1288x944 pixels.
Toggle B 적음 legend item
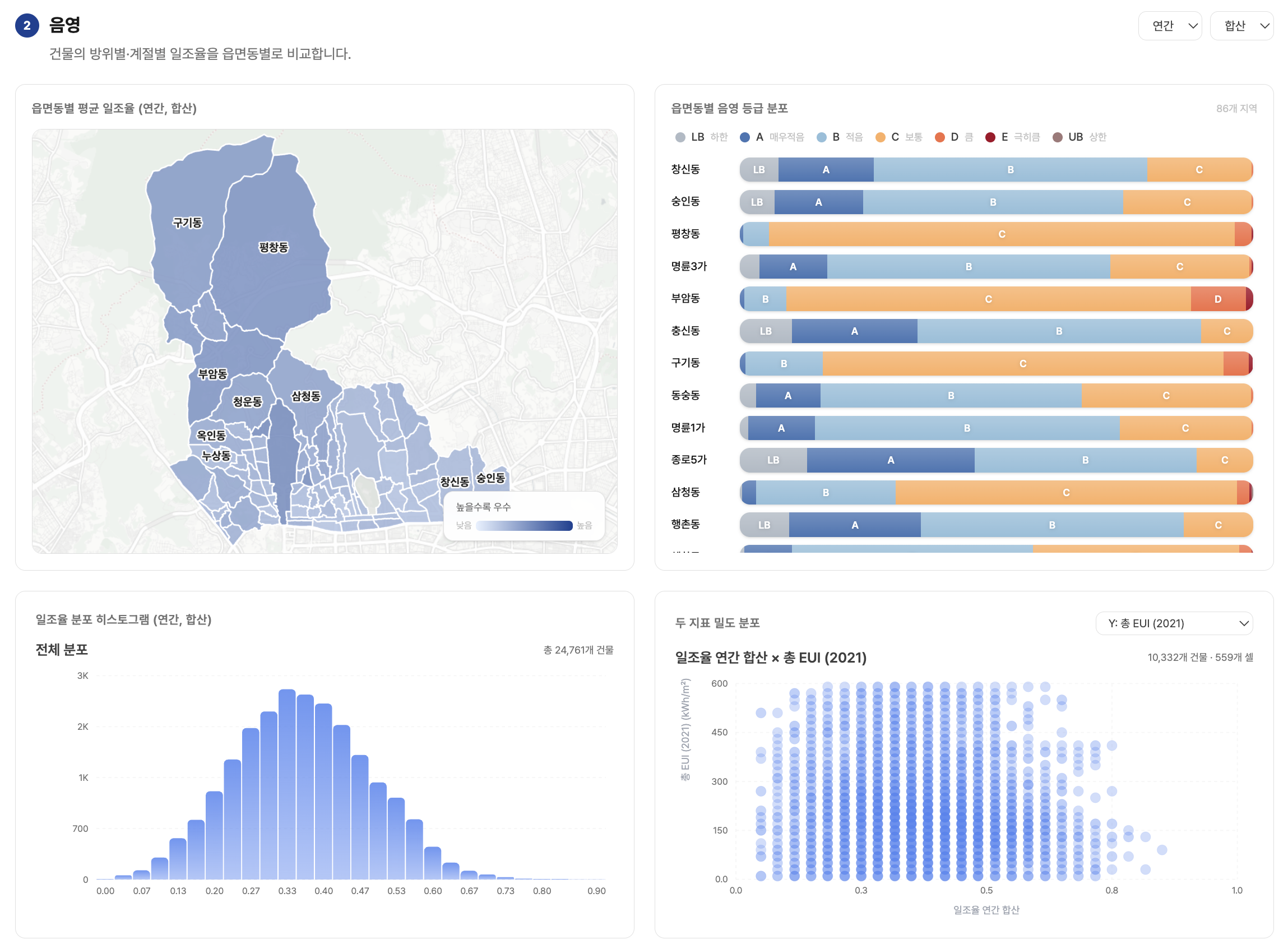coord(839,137)
